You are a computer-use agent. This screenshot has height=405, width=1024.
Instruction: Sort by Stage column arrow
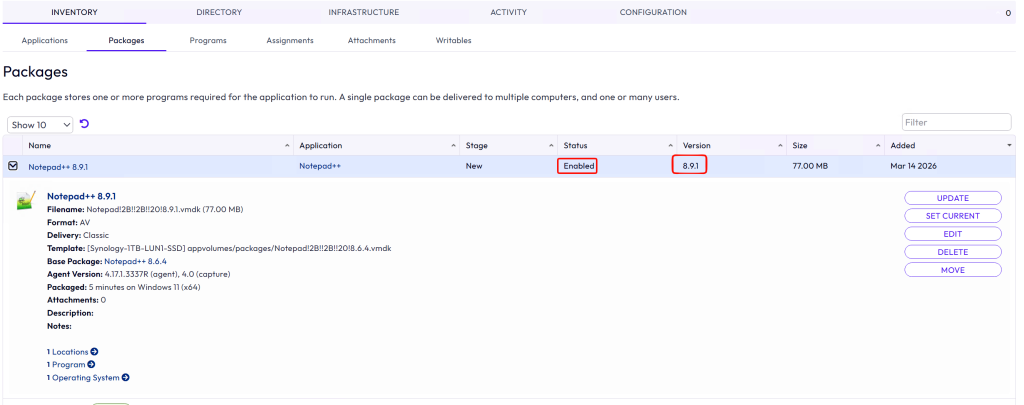553,146
